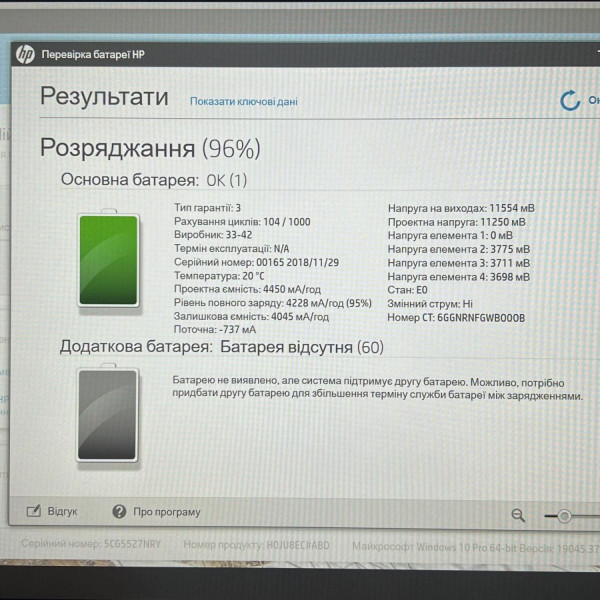
Task: Click the Відгук label
Action: point(62,511)
